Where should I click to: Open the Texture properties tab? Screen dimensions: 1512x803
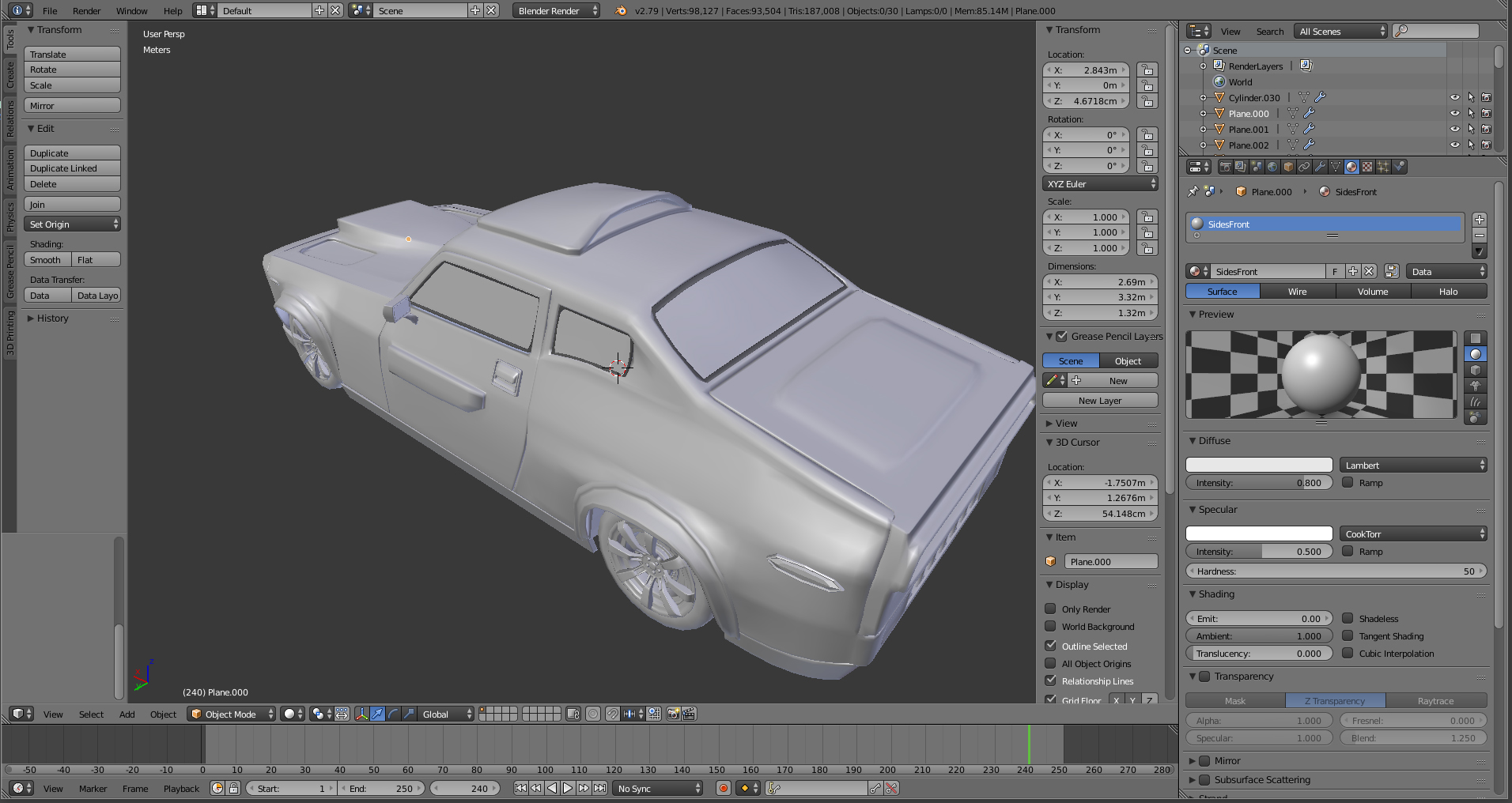(1367, 167)
